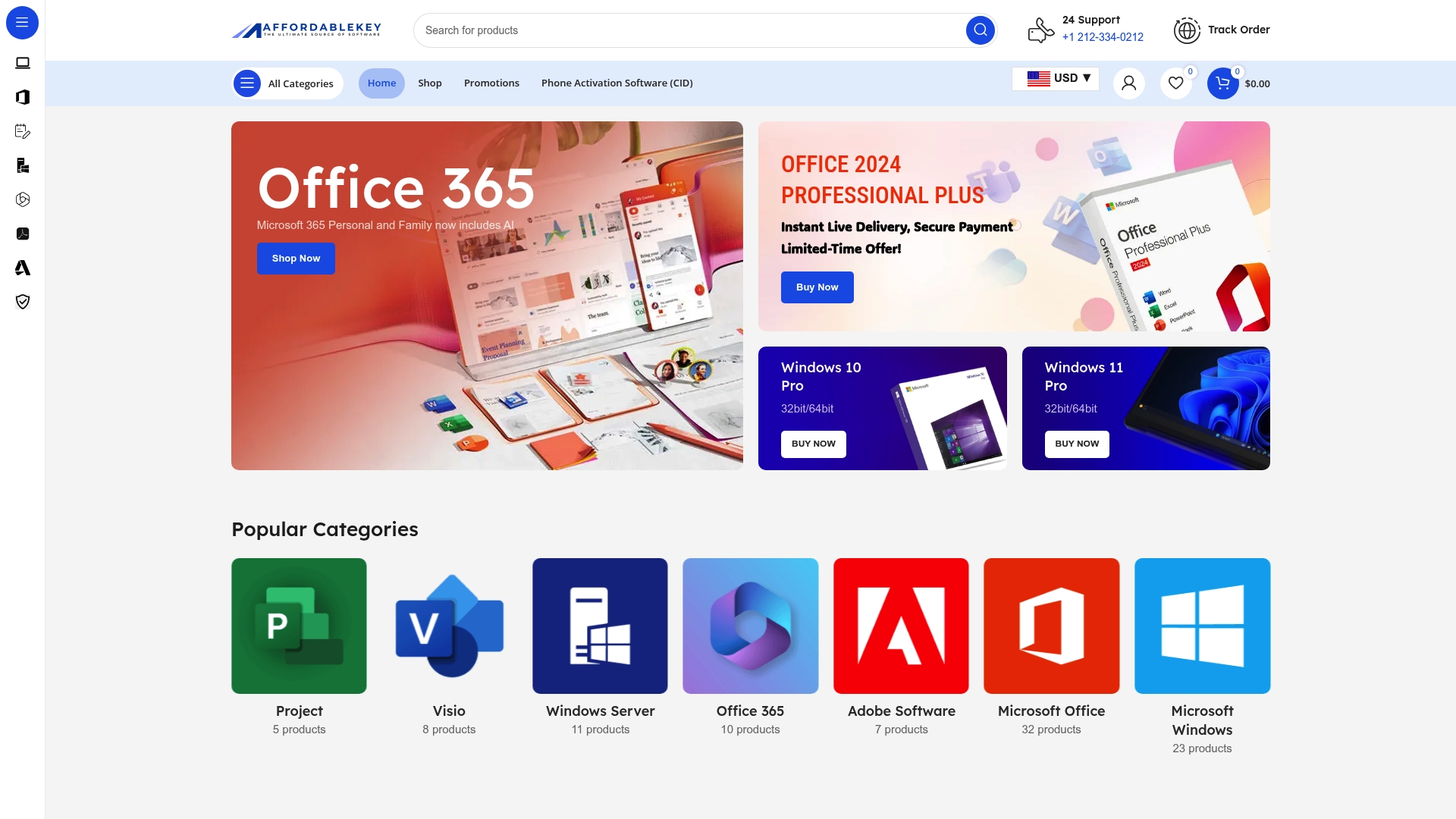Open the Adobe Software category thumbnail
The width and height of the screenshot is (1456, 819).
coord(901,626)
